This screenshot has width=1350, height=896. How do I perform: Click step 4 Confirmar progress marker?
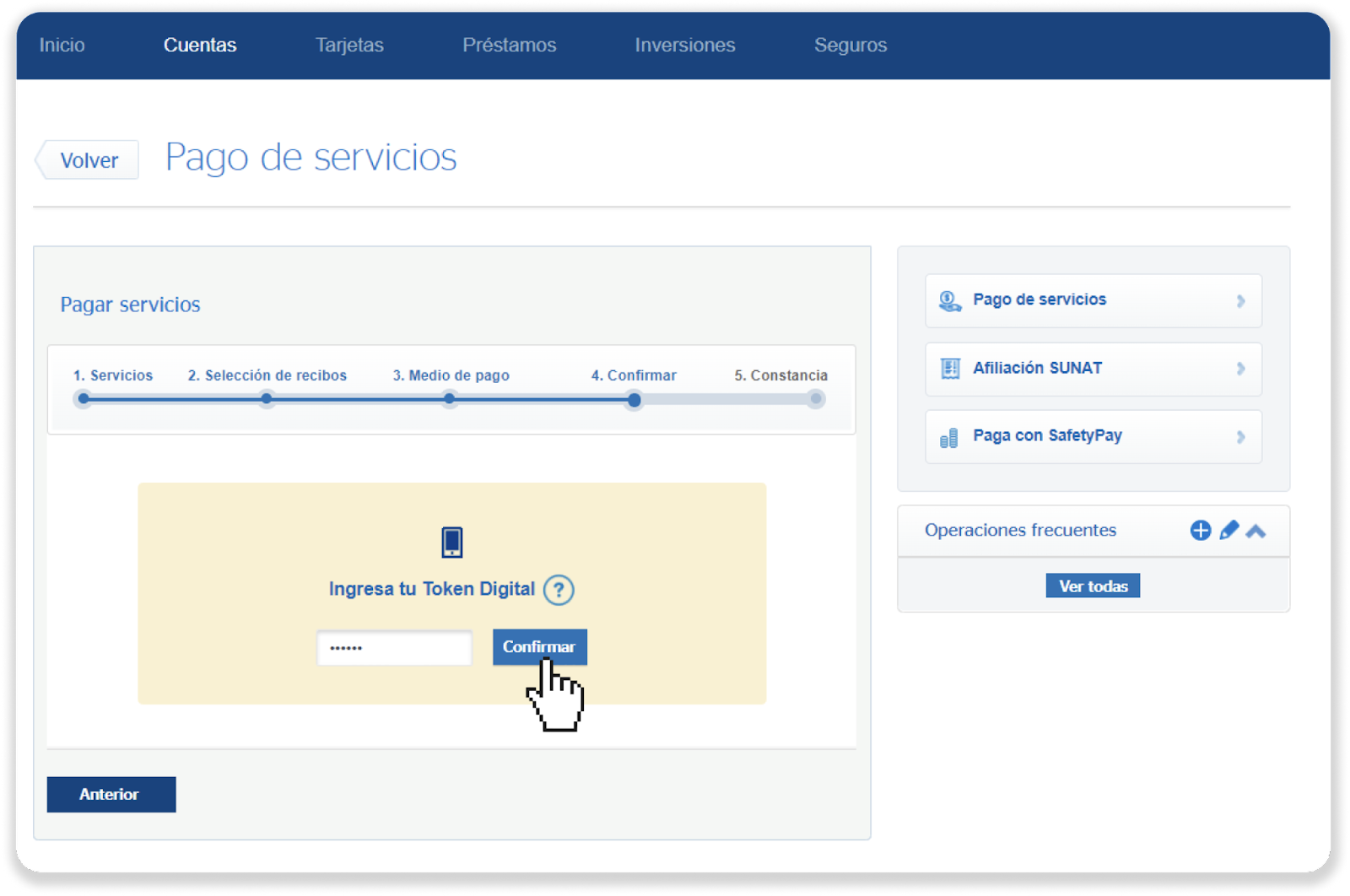pos(634,400)
